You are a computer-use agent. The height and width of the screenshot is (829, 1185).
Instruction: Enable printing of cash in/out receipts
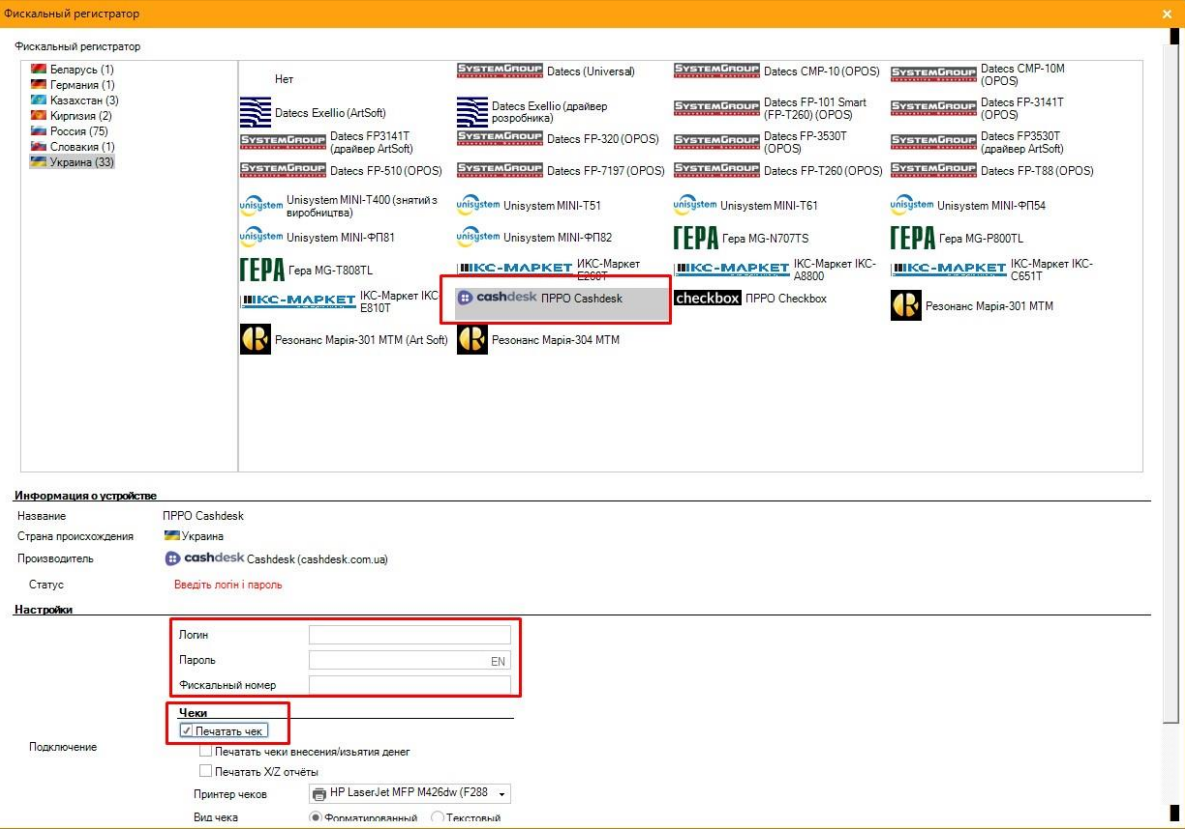coord(206,752)
